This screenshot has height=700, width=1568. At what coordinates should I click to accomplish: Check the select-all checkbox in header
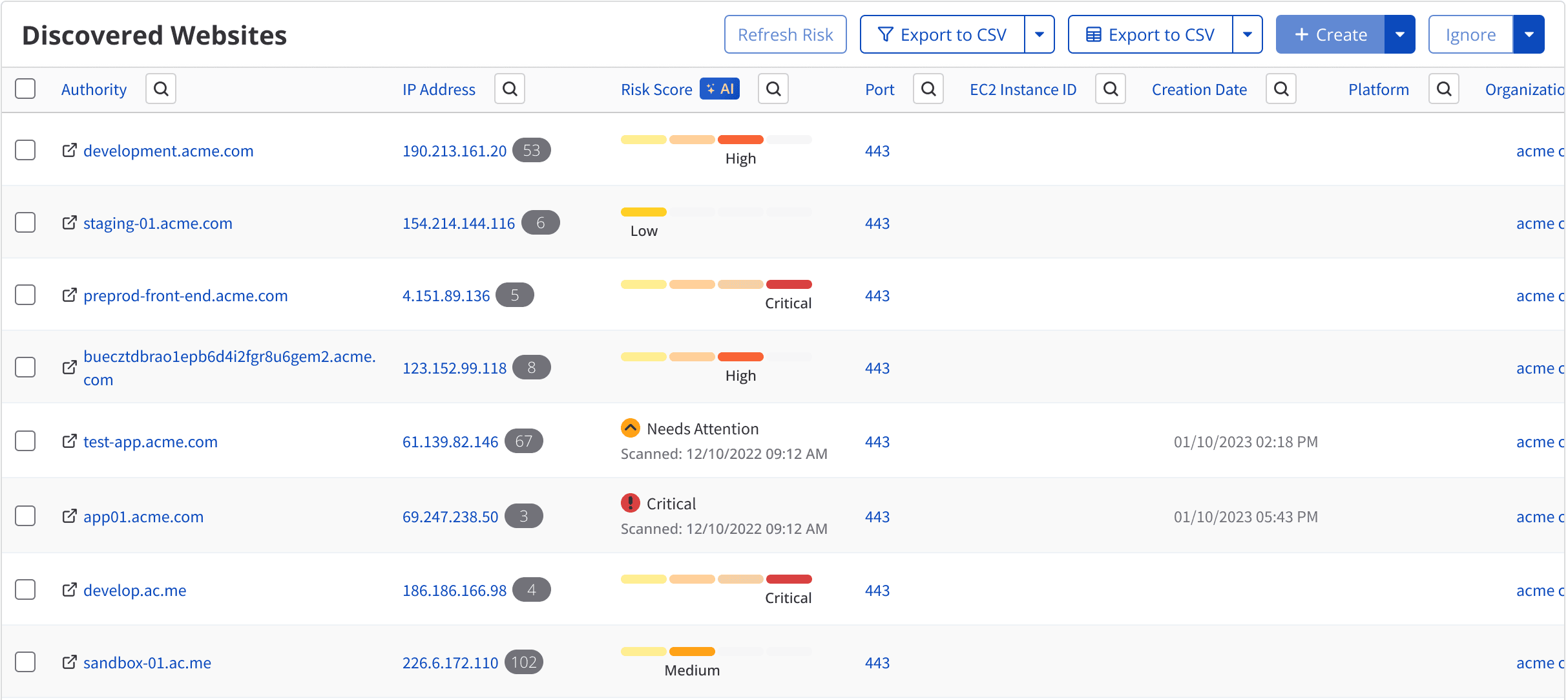pyautogui.click(x=25, y=89)
